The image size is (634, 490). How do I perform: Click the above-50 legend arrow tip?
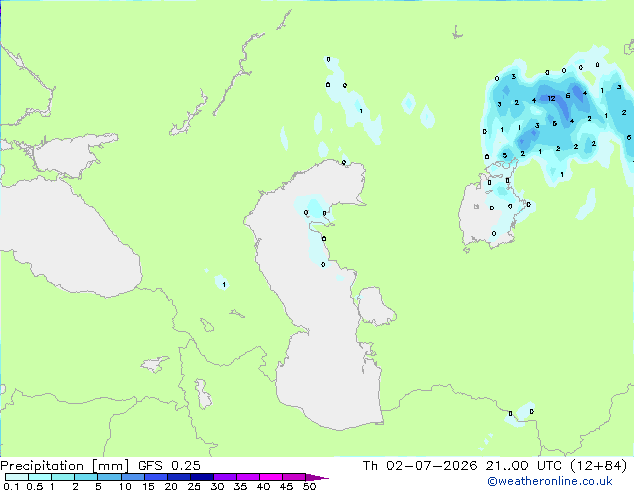tap(317, 477)
